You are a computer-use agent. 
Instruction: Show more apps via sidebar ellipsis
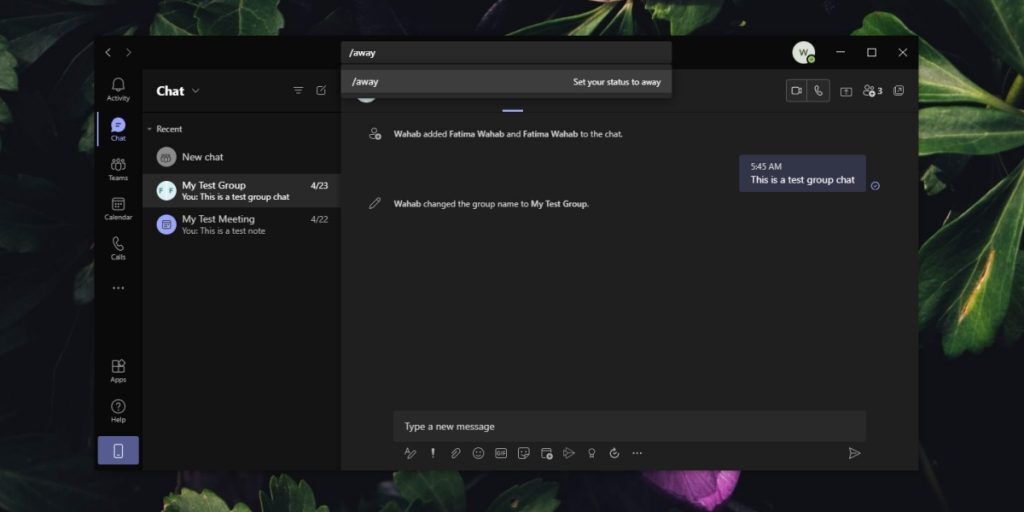tap(118, 288)
